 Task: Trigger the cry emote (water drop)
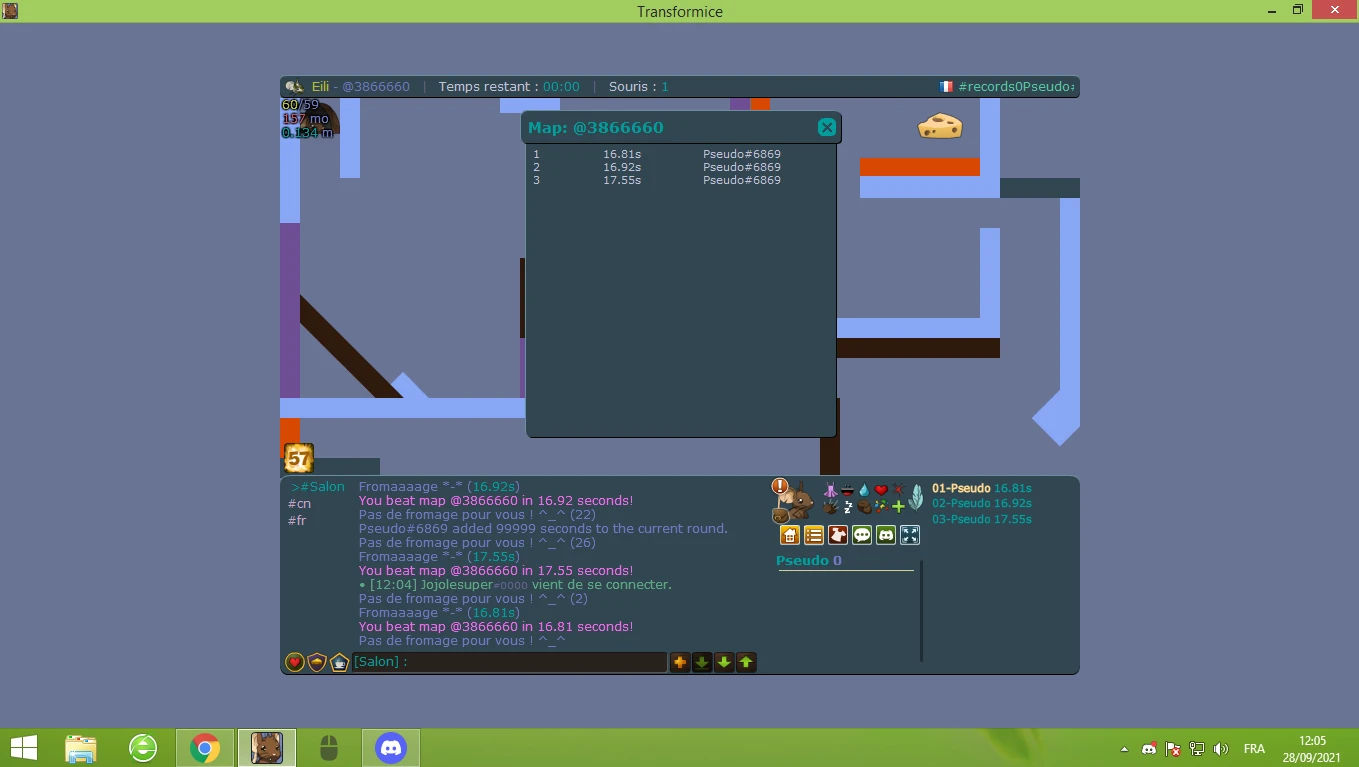864,490
